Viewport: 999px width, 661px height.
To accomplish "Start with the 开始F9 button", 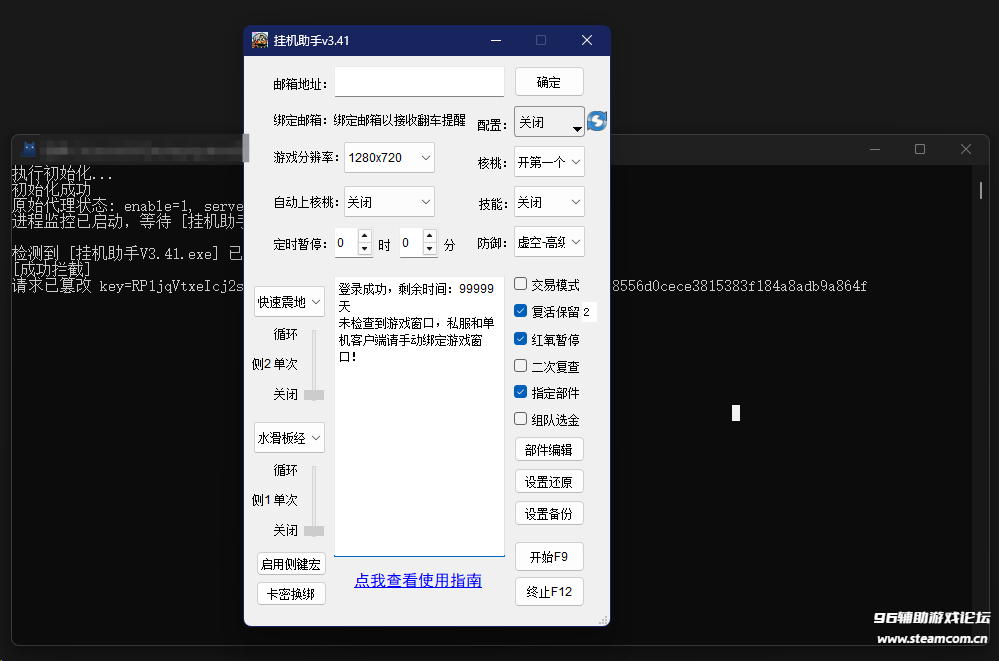I will 549,557.
